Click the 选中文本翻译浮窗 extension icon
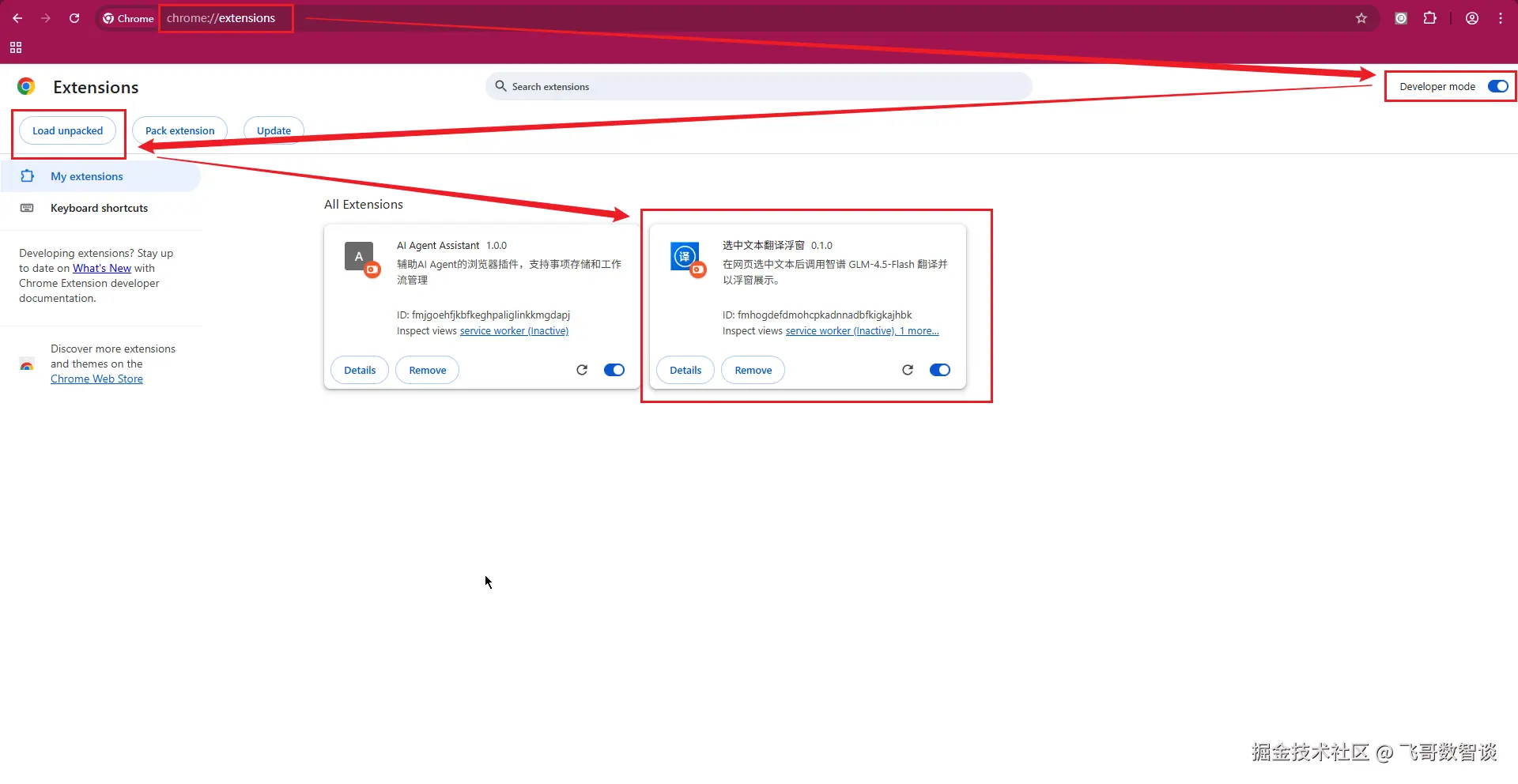 685,257
